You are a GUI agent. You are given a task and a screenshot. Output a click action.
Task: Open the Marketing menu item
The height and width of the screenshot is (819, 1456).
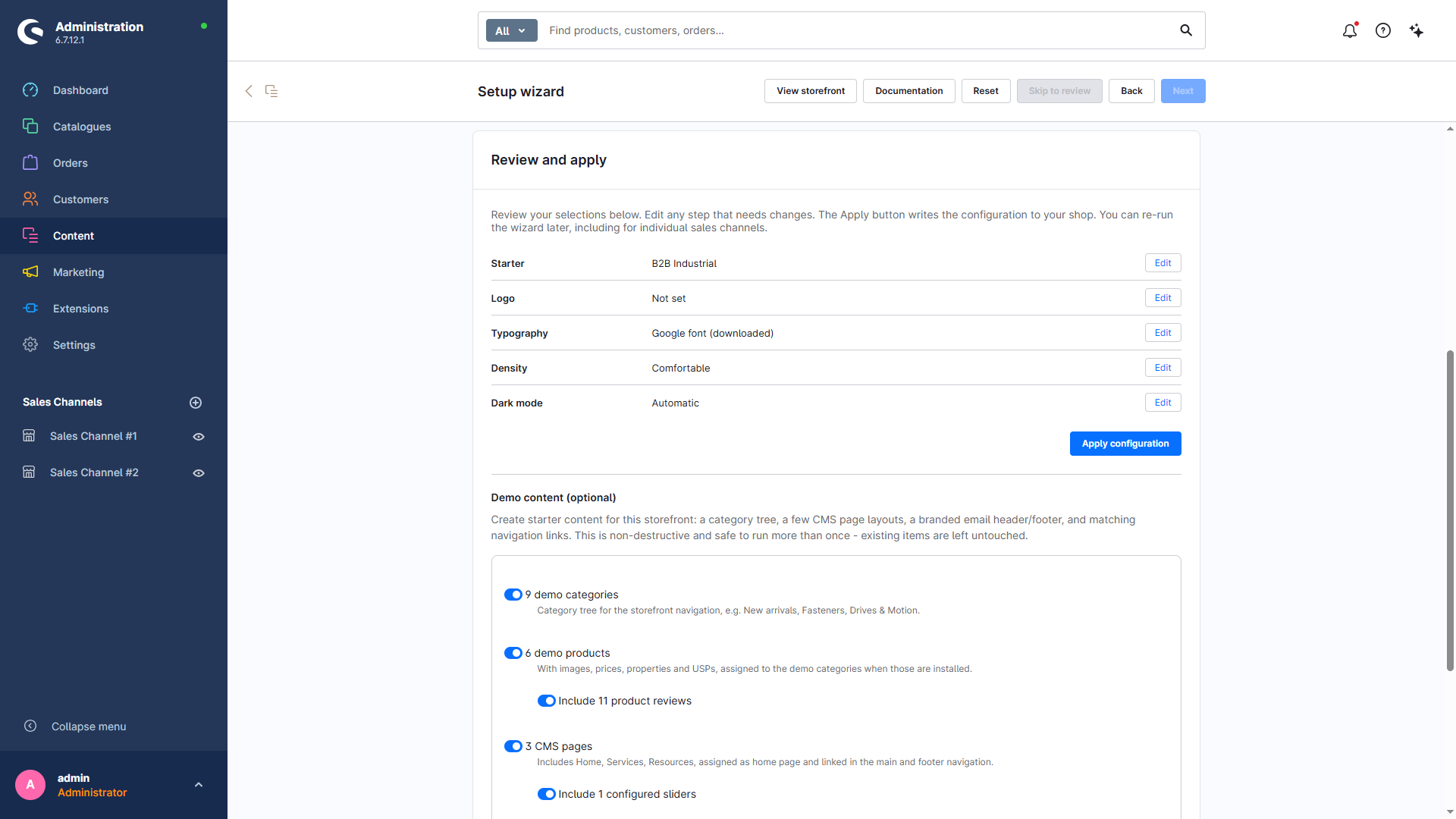click(x=114, y=272)
